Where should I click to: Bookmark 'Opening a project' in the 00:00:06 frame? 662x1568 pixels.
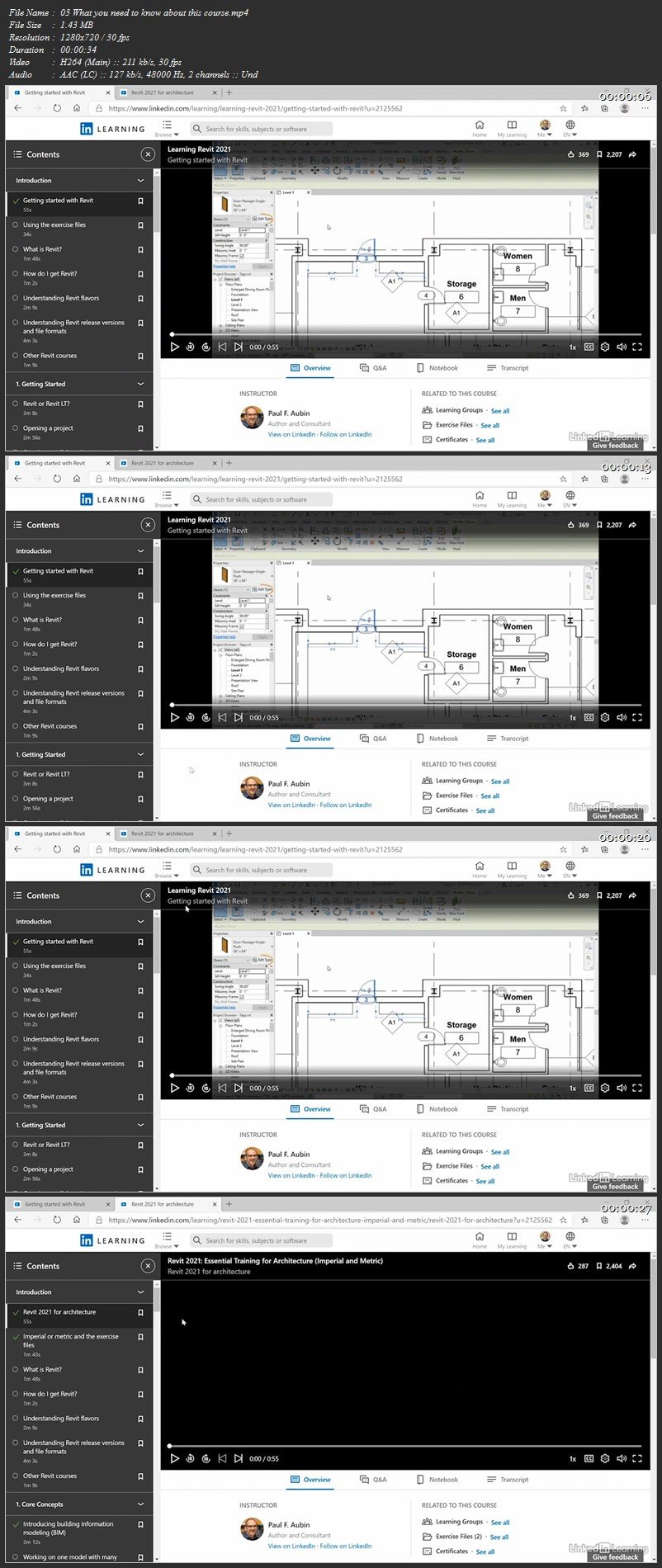140,429
